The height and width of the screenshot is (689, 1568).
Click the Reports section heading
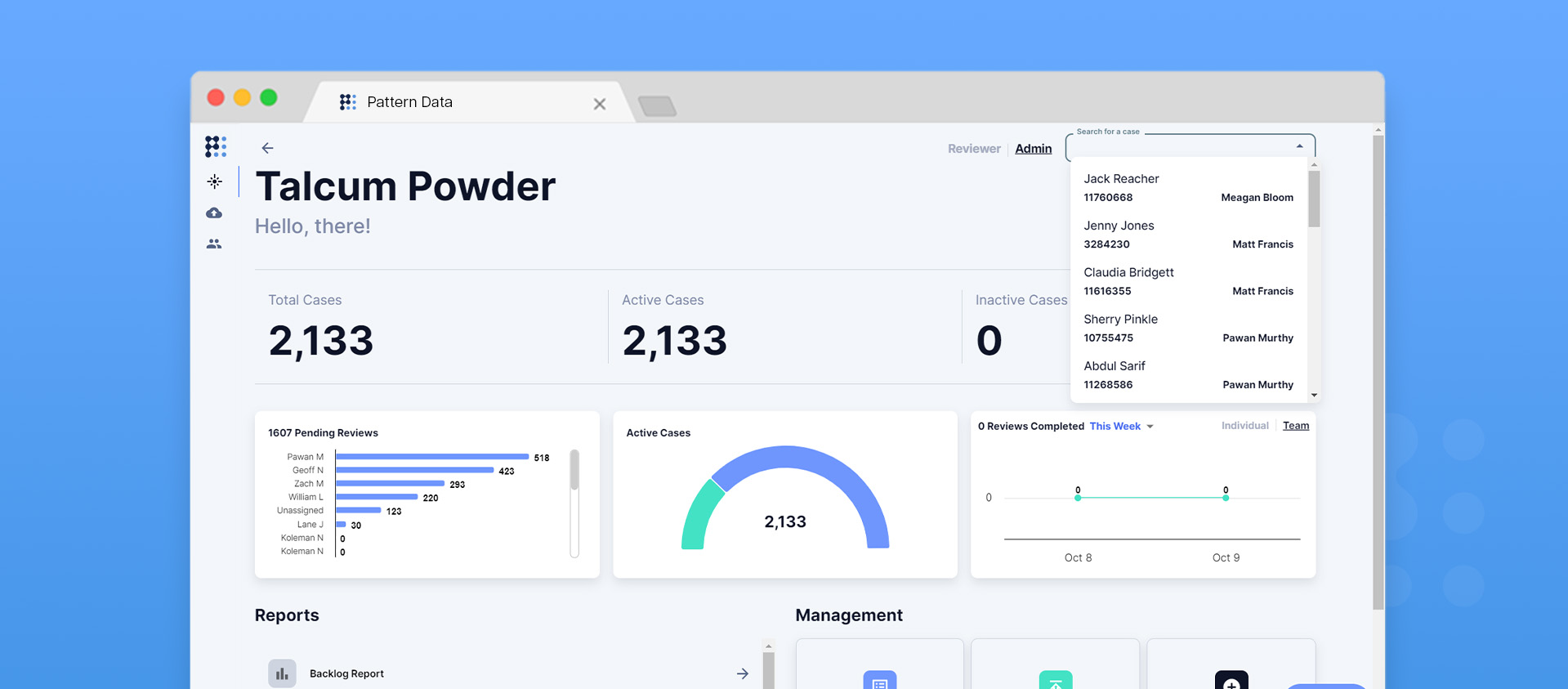287,615
